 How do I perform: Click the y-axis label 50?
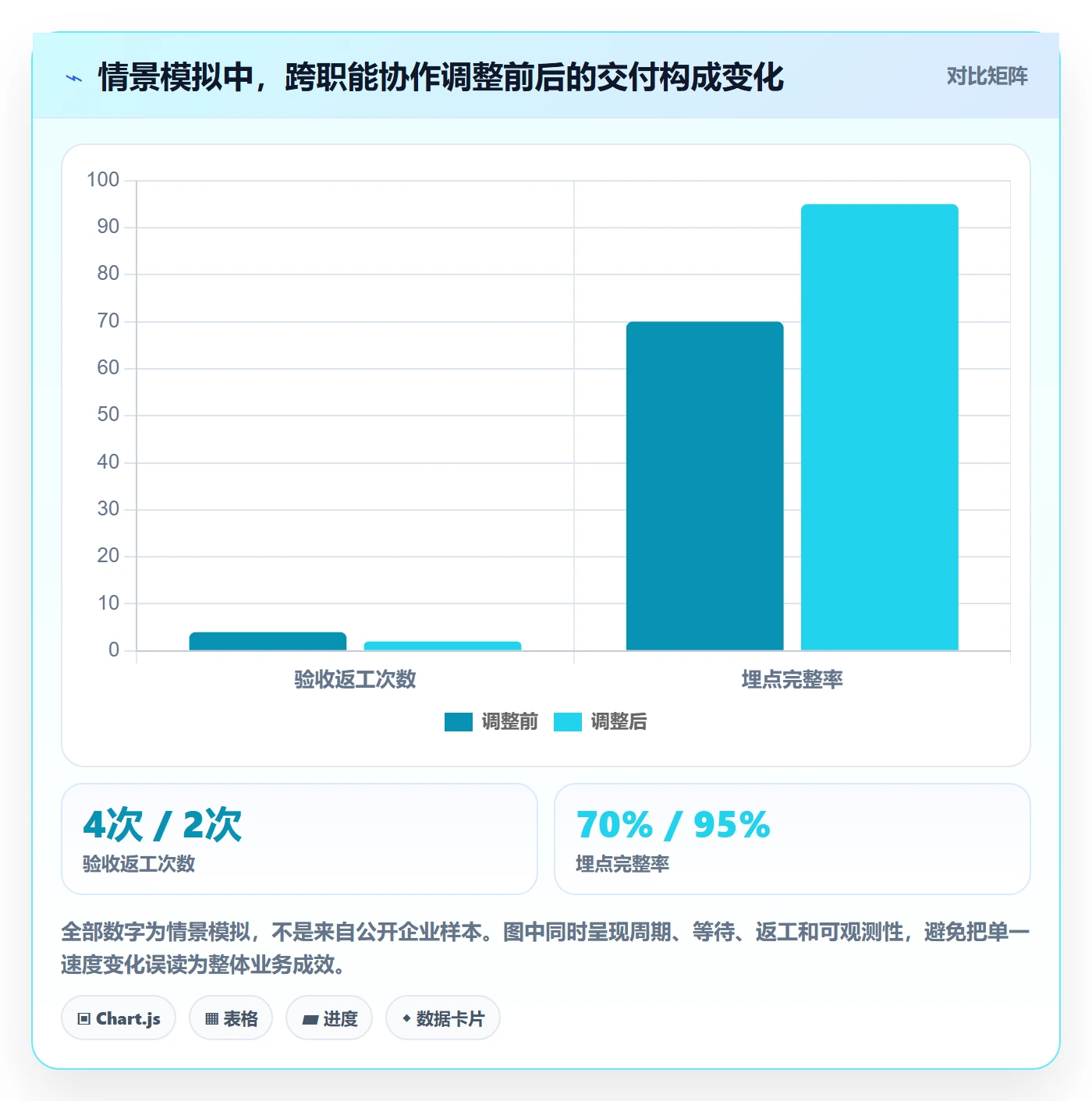tap(108, 415)
